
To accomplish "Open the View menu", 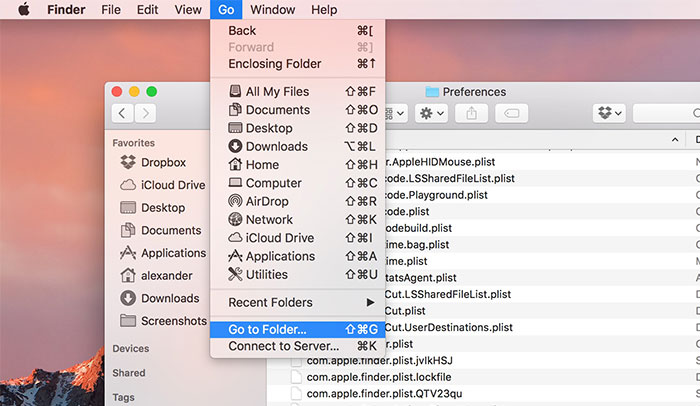I will [x=188, y=9].
